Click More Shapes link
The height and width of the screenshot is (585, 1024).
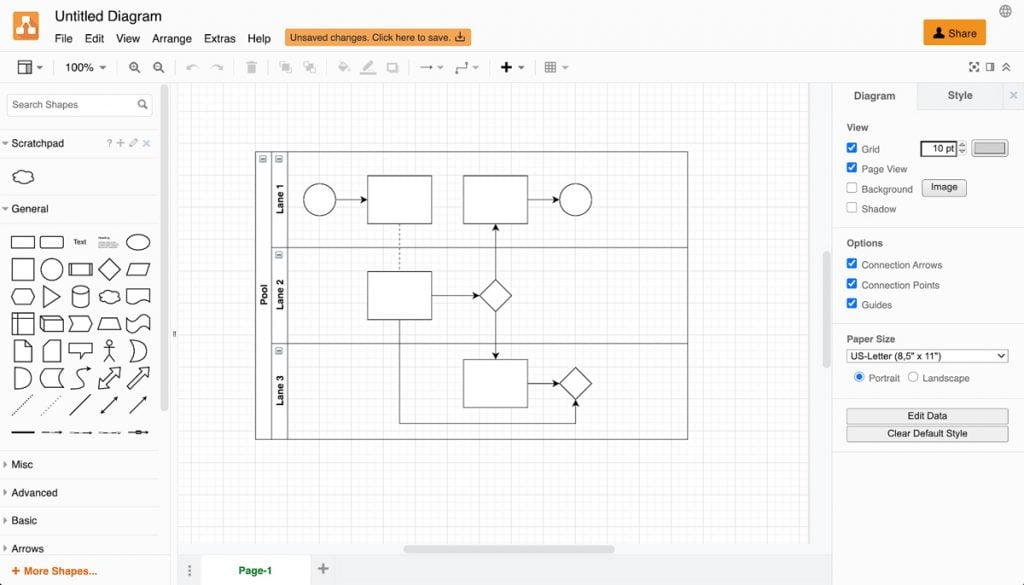click(52, 569)
